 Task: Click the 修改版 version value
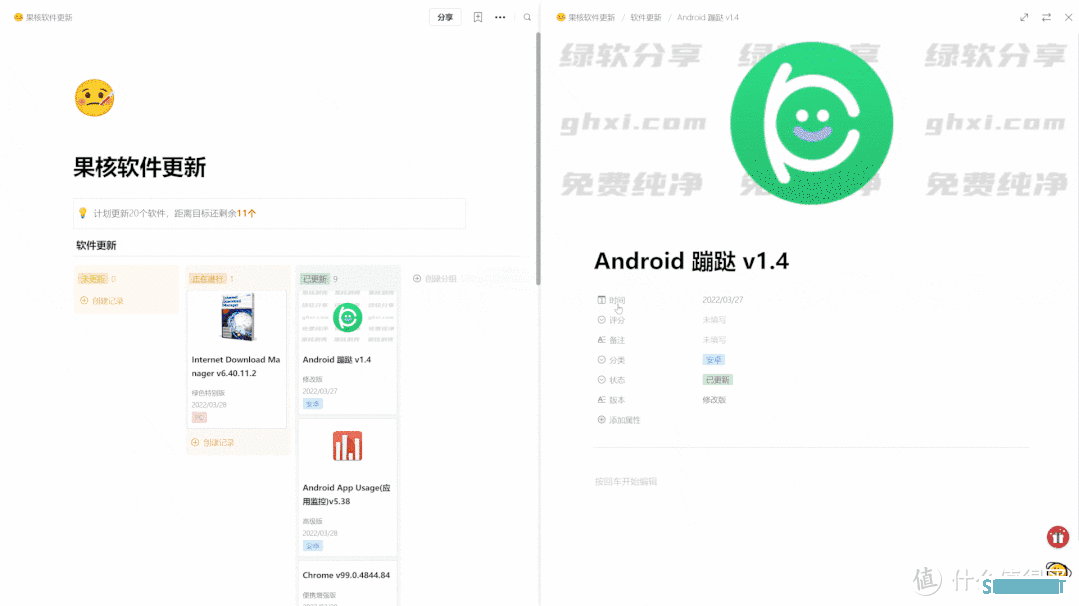(x=714, y=400)
